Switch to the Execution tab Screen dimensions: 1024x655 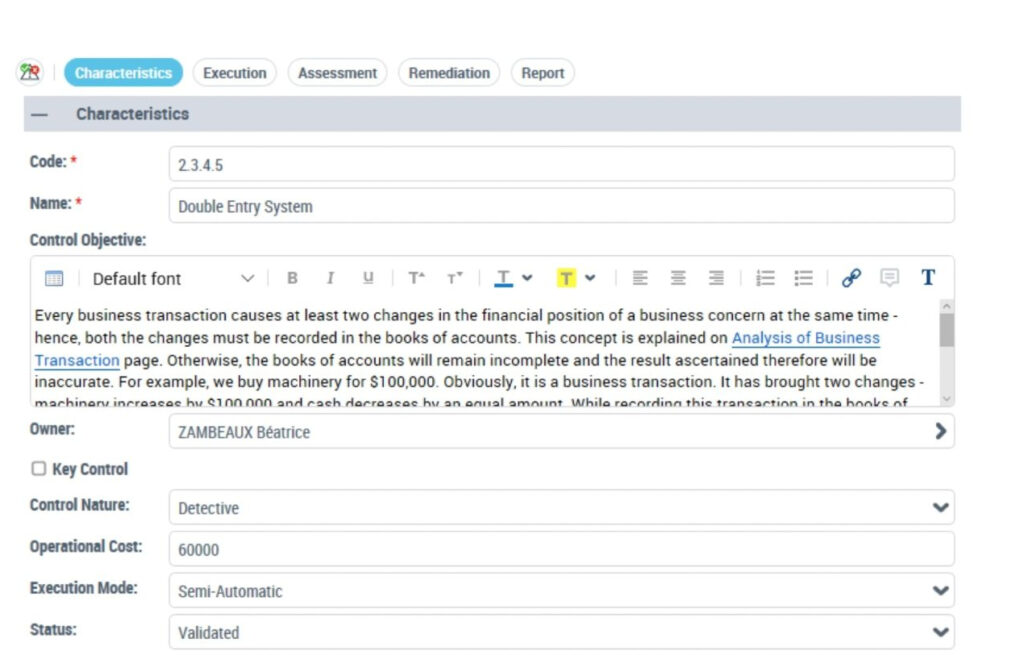pyautogui.click(x=234, y=73)
